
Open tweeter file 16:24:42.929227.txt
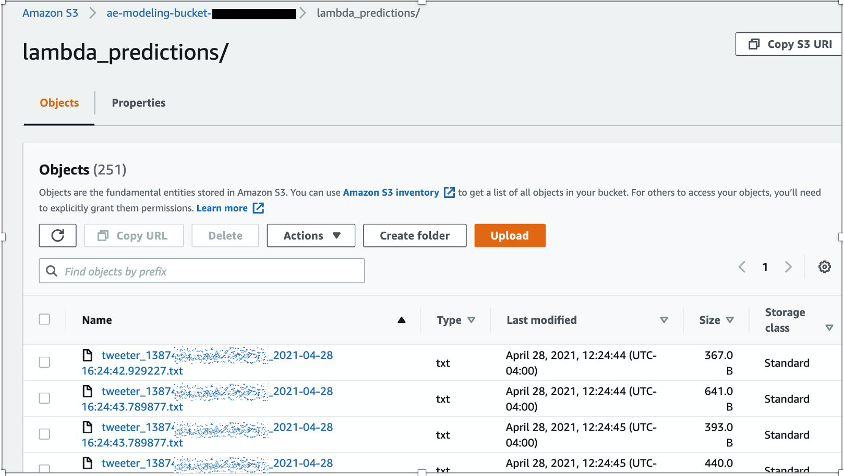click(207, 363)
